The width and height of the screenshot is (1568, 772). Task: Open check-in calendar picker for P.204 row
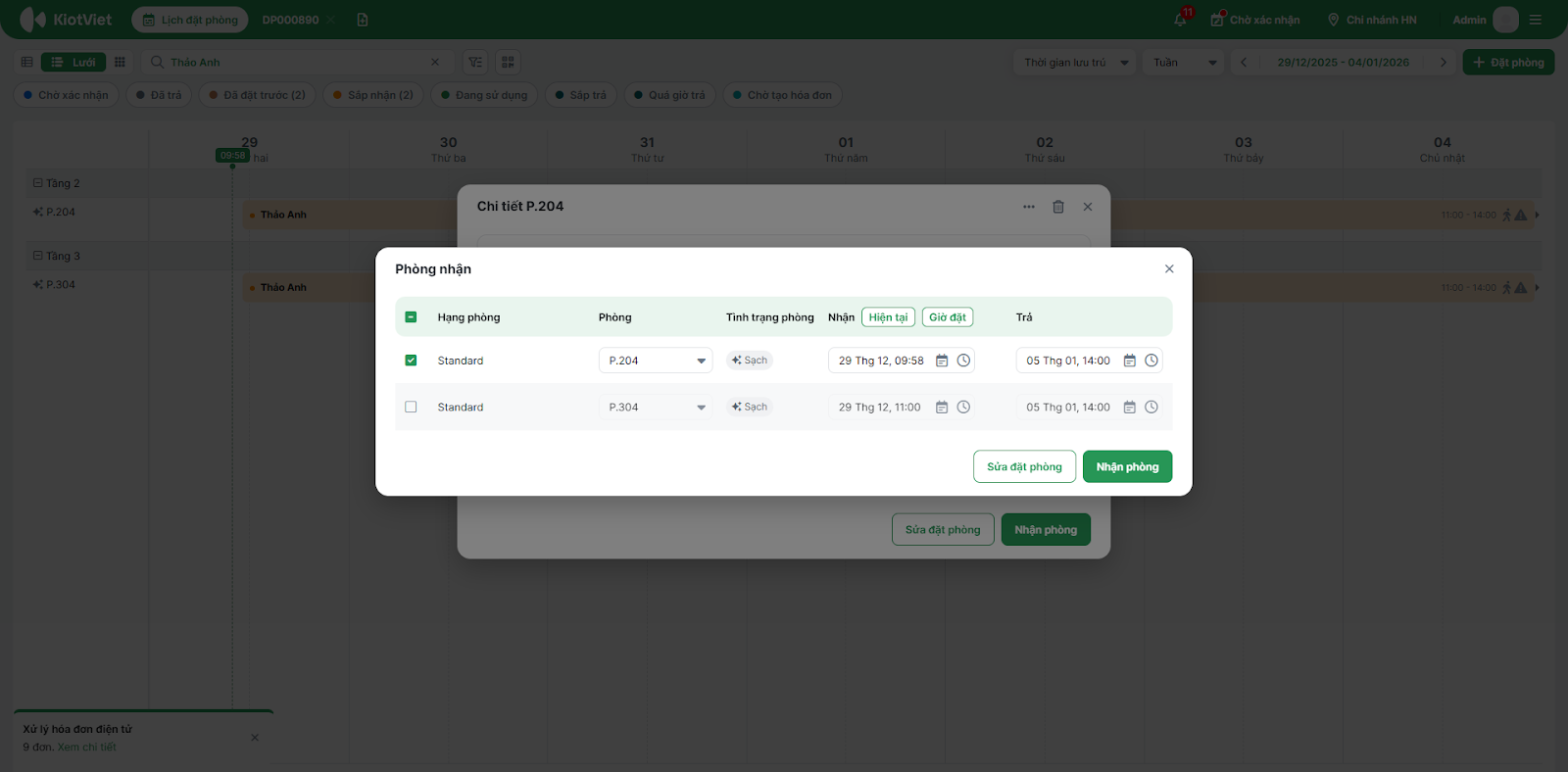942,361
